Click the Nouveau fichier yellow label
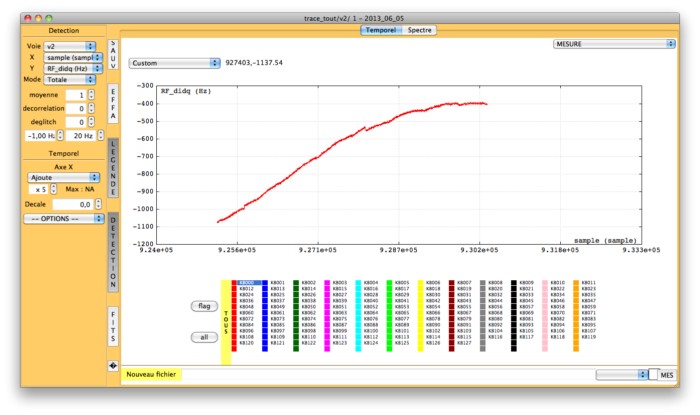The width and height of the screenshot is (700, 415). 151,374
